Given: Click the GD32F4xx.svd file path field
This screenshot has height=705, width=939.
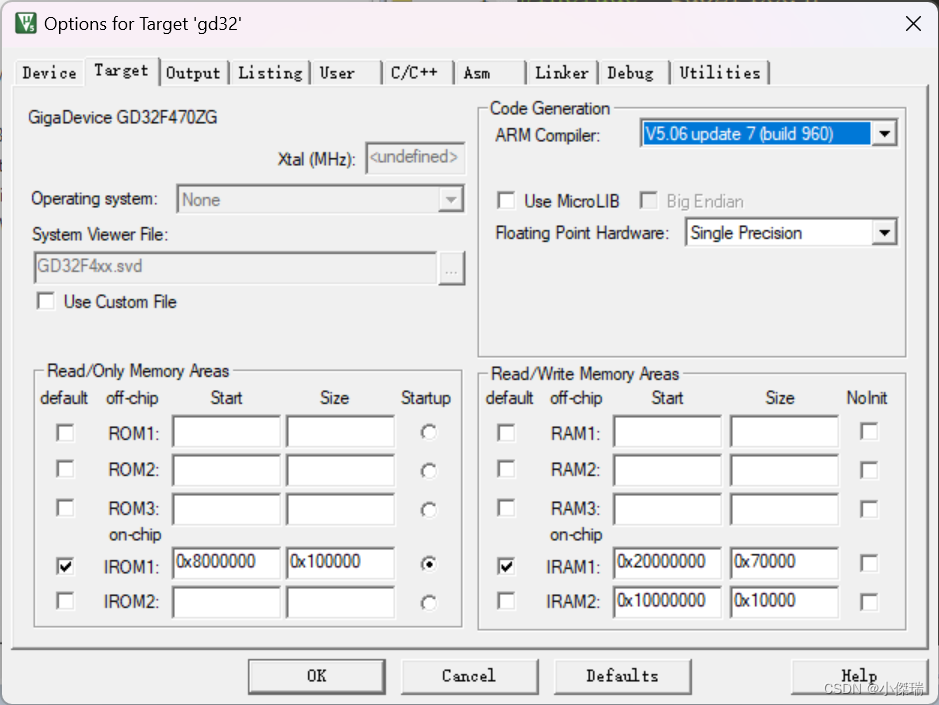Looking at the screenshot, I should tap(235, 267).
